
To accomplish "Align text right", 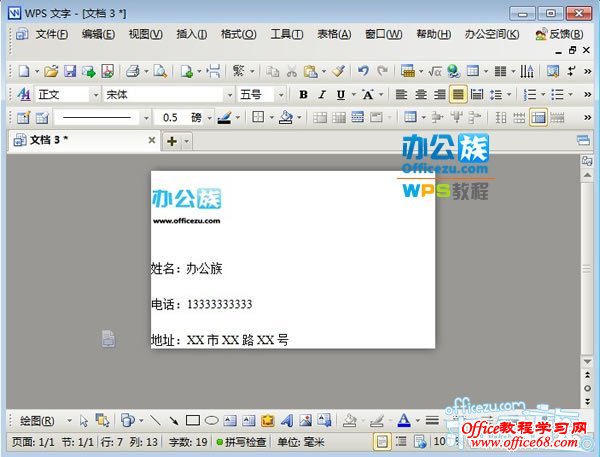I will coord(440,94).
